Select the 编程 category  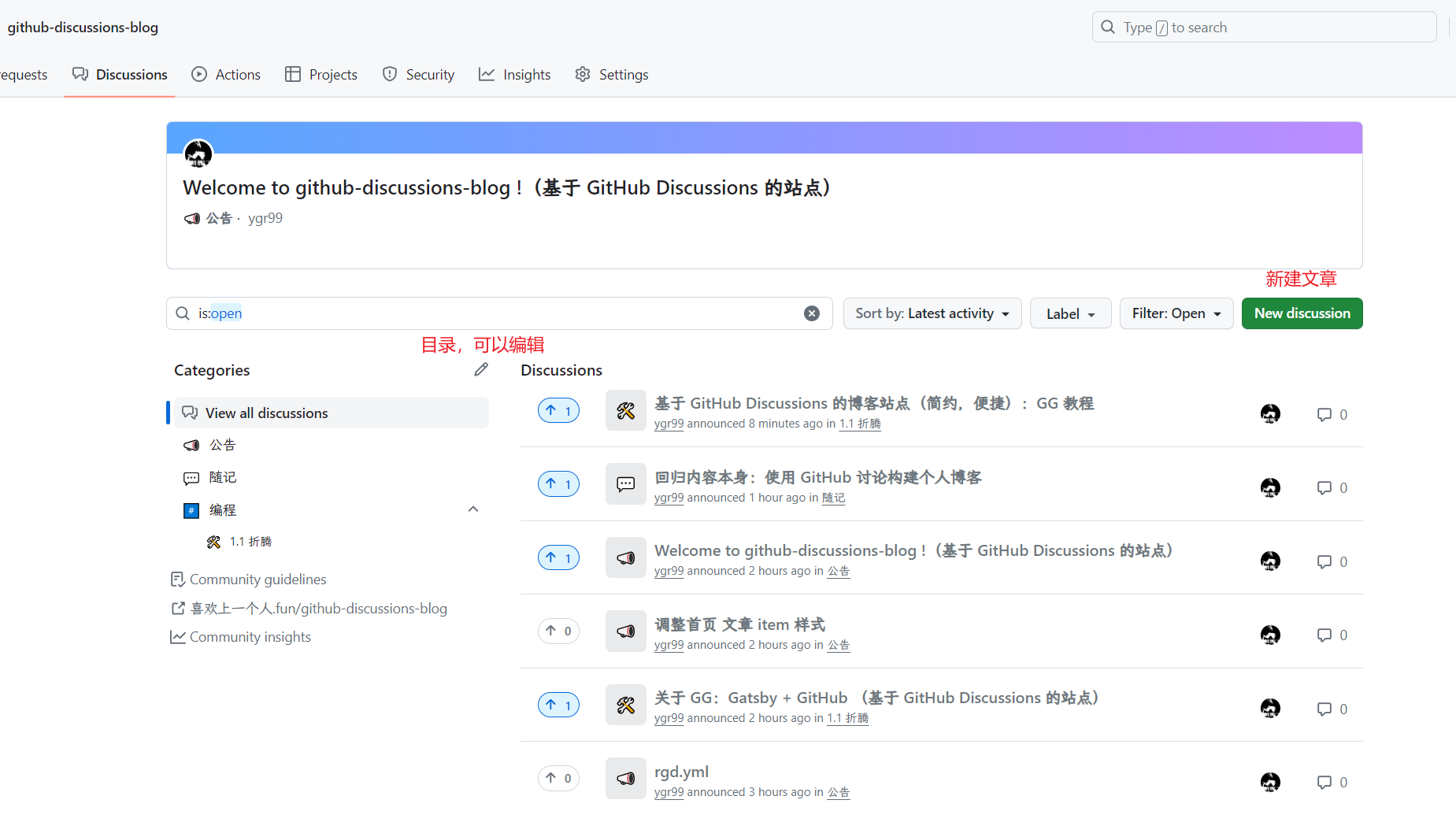click(x=223, y=510)
